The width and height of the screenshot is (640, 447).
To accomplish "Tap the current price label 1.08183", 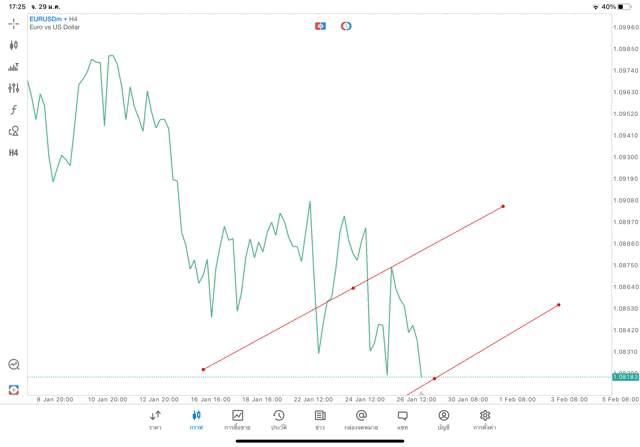I will tap(625, 377).
